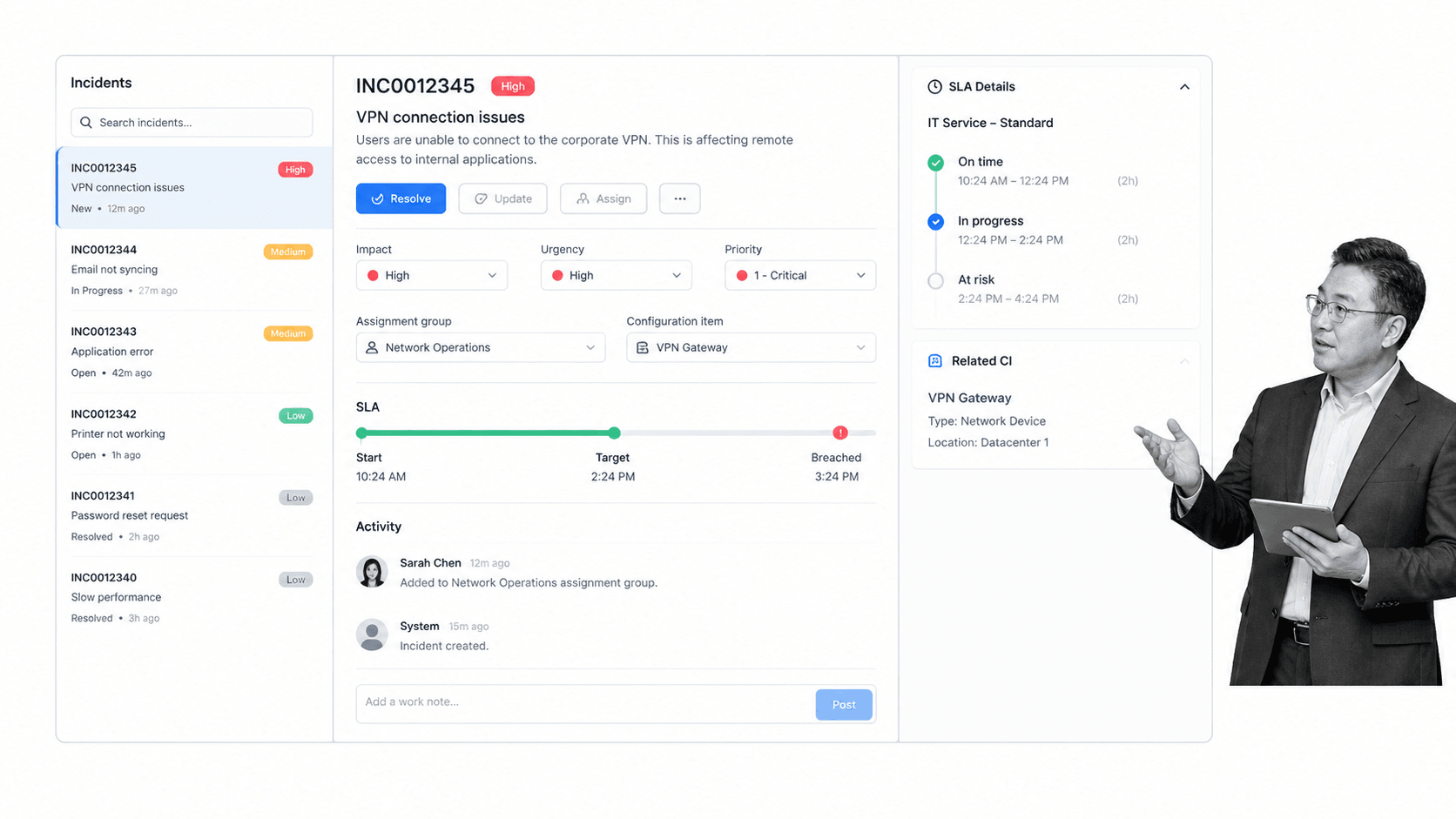Viewport: 1456px width, 819px height.
Task: Focus the Search incidents field
Action: point(192,123)
